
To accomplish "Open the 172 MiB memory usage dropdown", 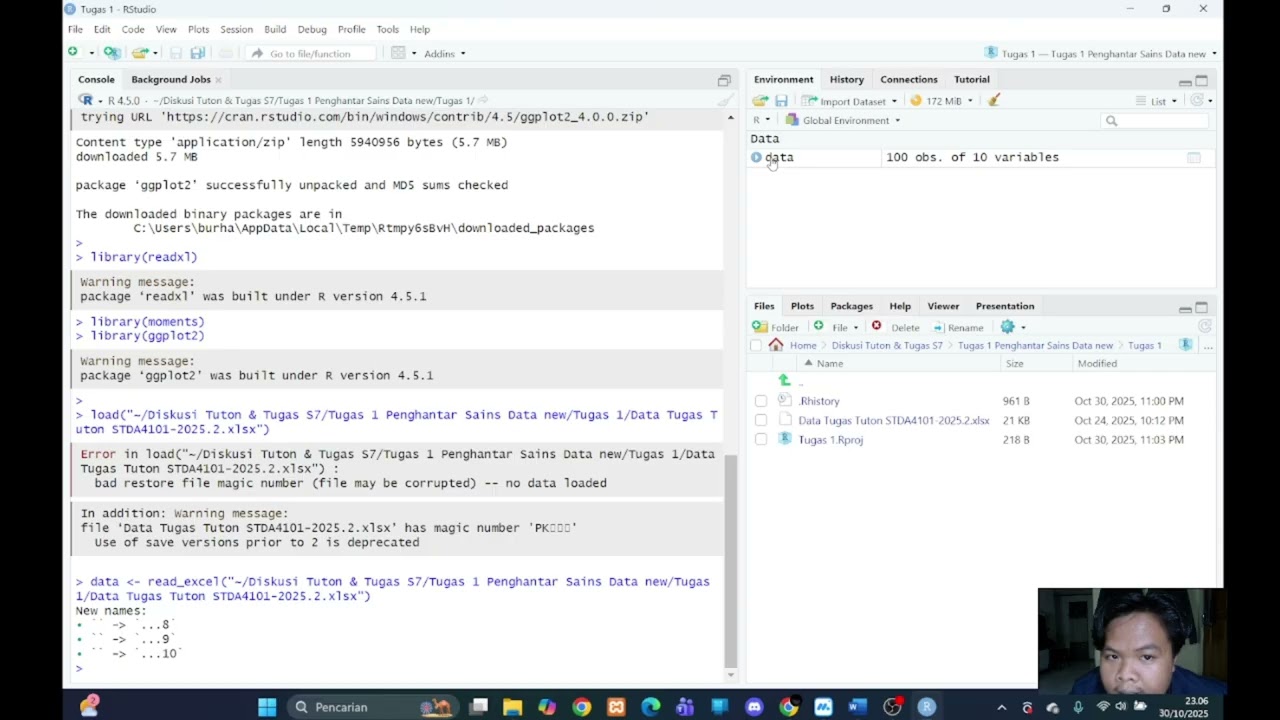I will coord(941,101).
